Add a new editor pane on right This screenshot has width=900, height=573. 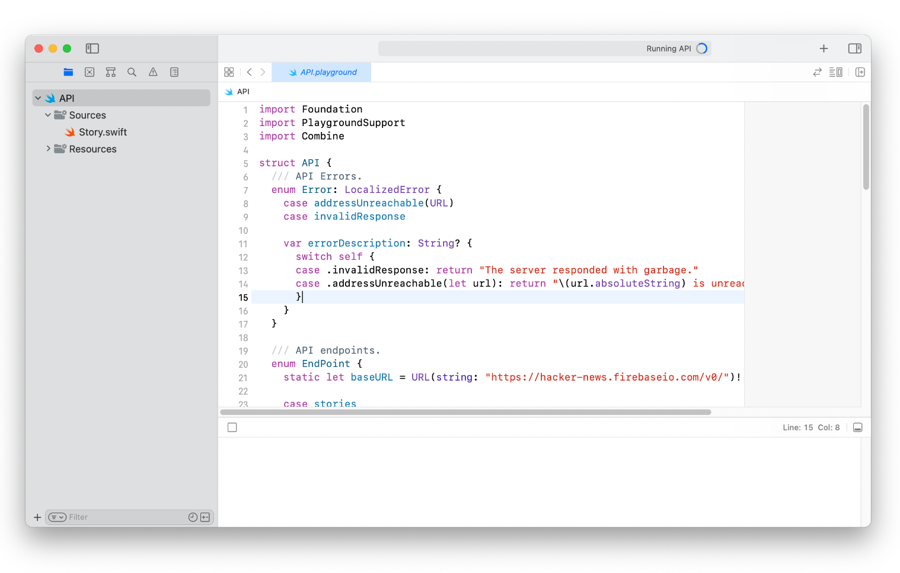pos(860,72)
